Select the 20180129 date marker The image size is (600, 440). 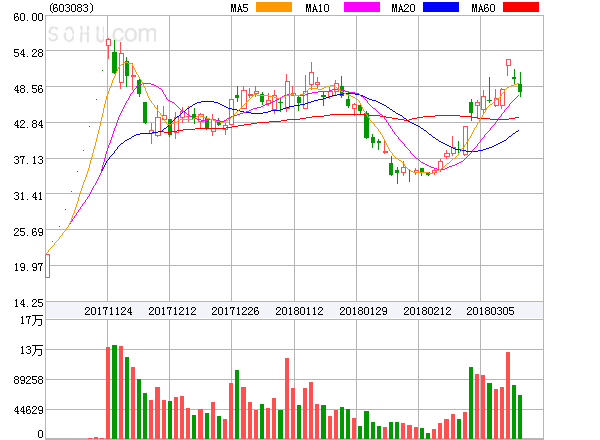(363, 311)
